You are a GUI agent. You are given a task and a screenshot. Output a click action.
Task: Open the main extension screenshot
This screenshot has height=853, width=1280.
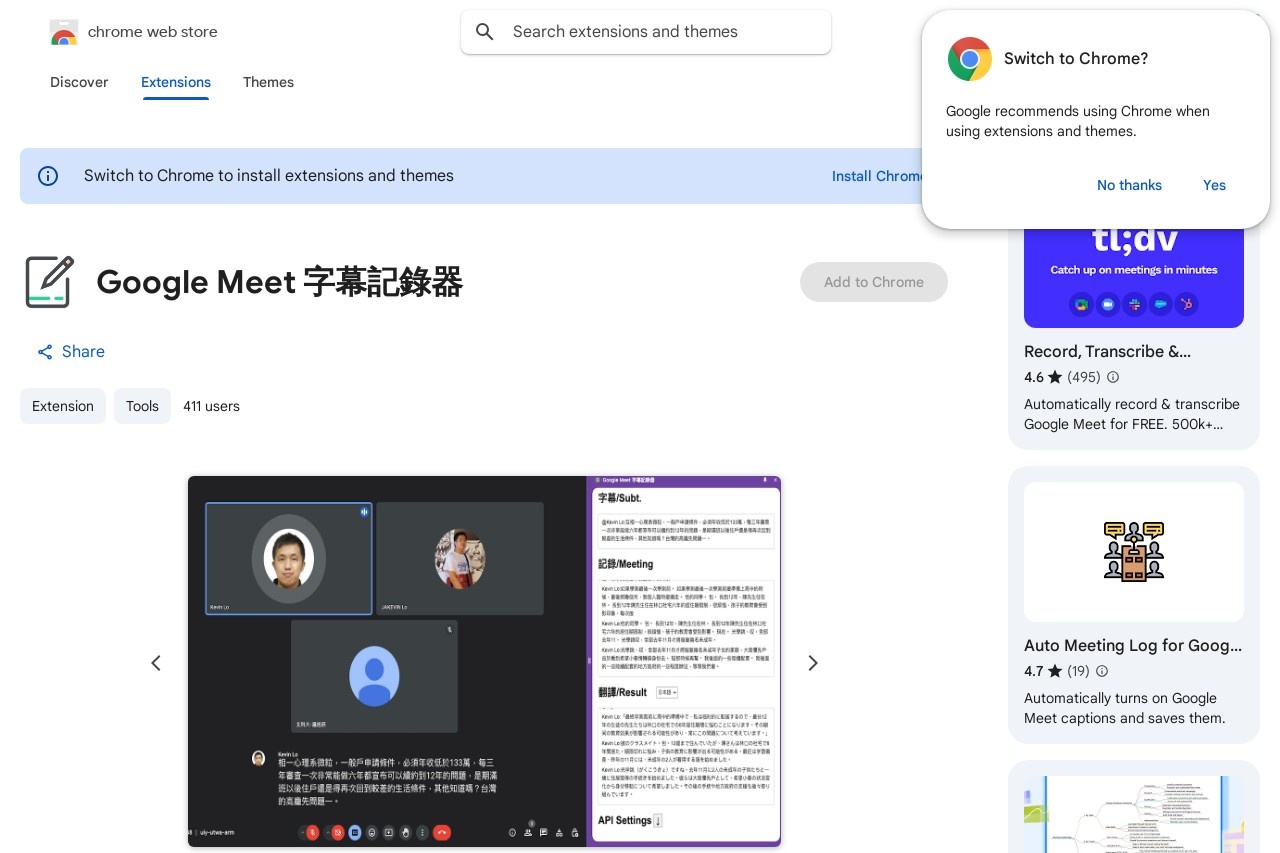tap(484, 662)
